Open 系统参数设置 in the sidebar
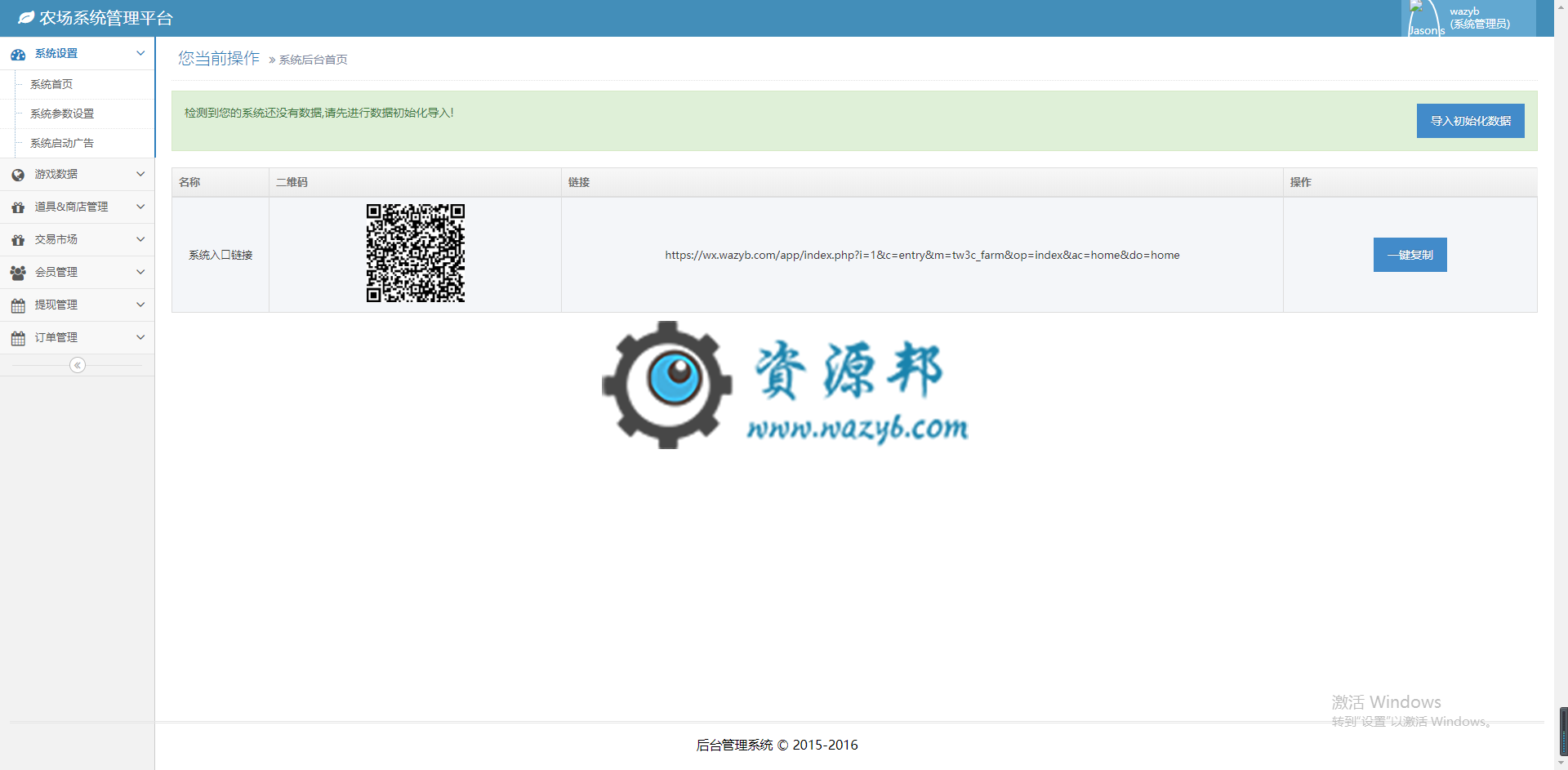Viewport: 1568px width, 770px height. [62, 113]
